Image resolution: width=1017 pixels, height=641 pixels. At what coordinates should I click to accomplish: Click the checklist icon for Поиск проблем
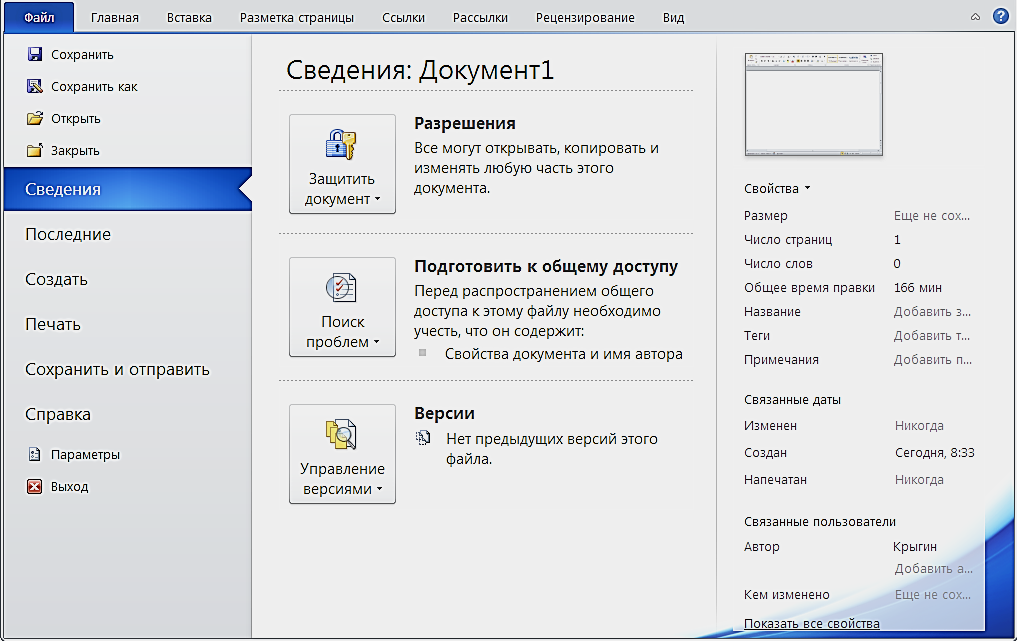pos(341,287)
